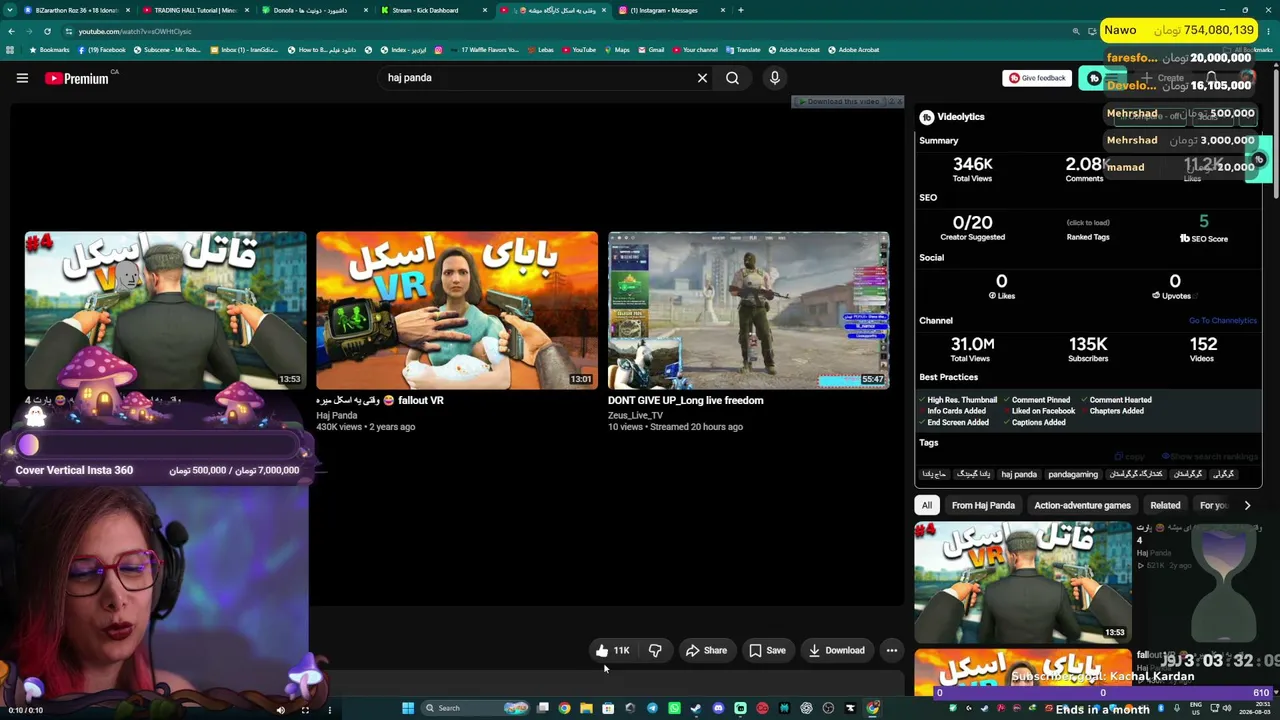Image resolution: width=1280 pixels, height=720 pixels.
Task: Select the Action-adventure games chip
Action: (1082, 505)
